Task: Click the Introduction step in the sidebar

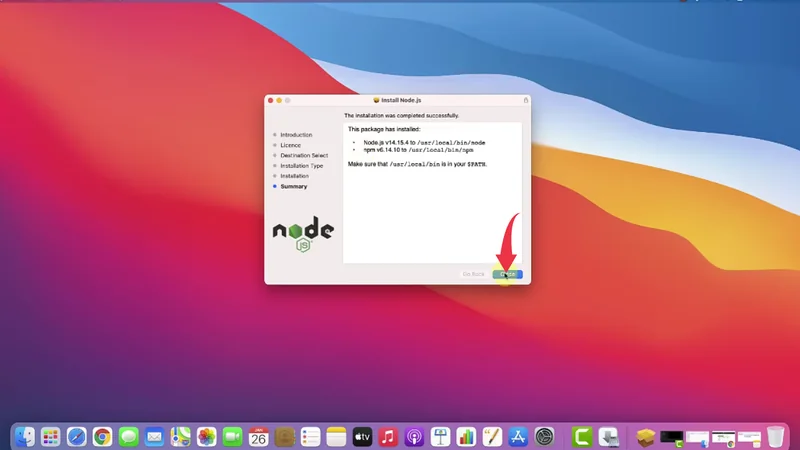Action: coord(295,134)
